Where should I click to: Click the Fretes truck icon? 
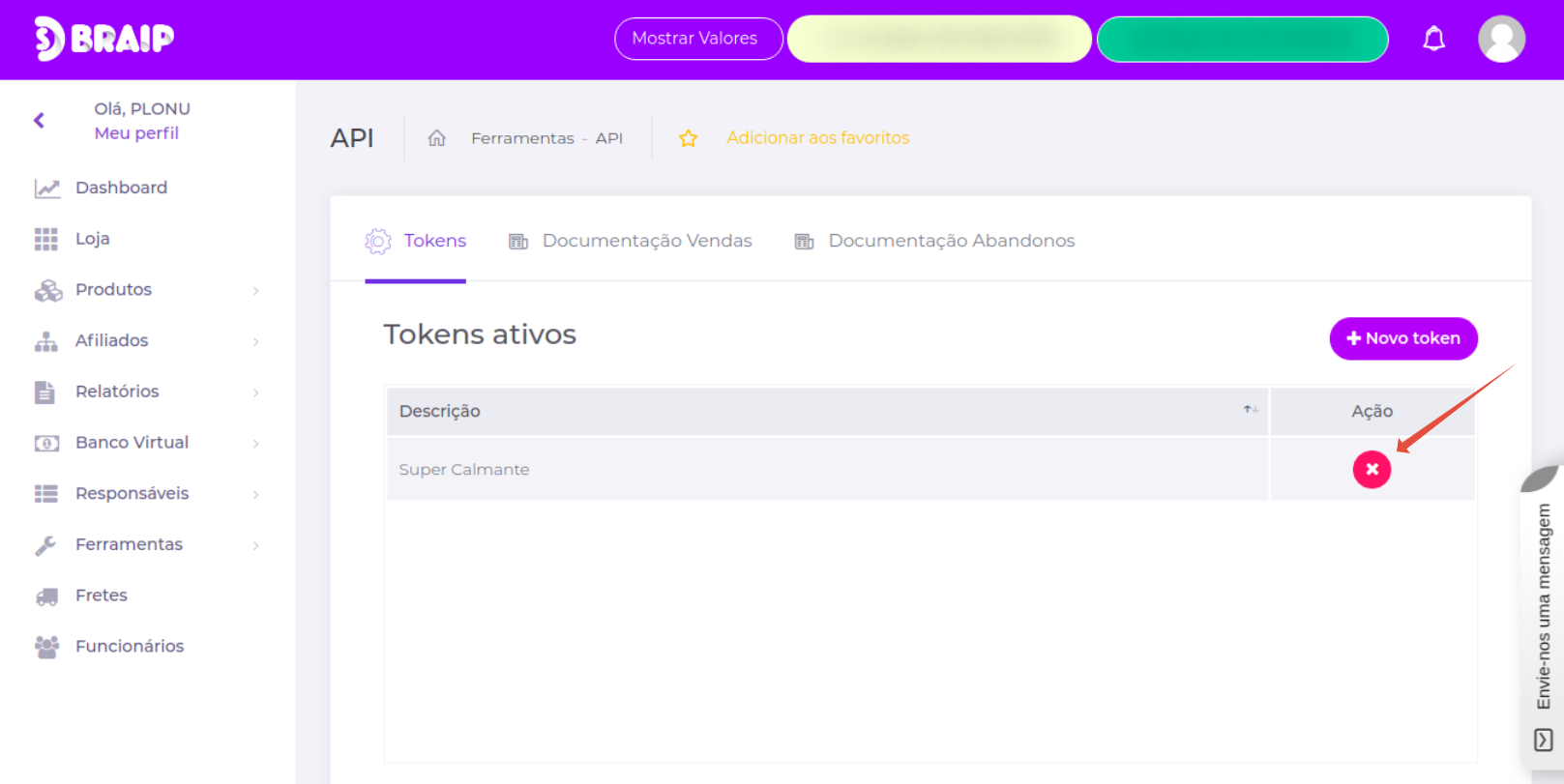46,596
